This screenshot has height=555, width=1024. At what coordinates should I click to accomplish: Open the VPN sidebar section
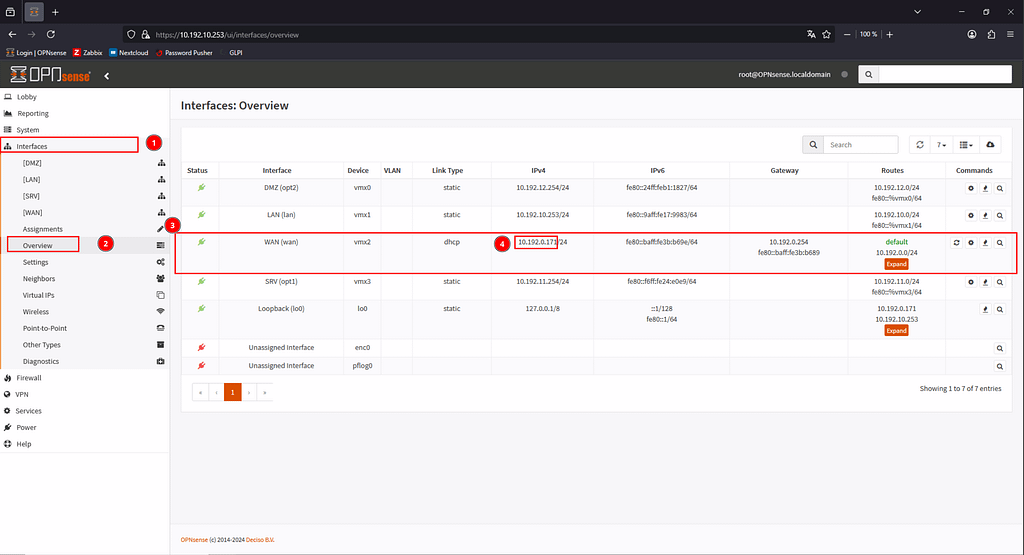(x=22, y=394)
